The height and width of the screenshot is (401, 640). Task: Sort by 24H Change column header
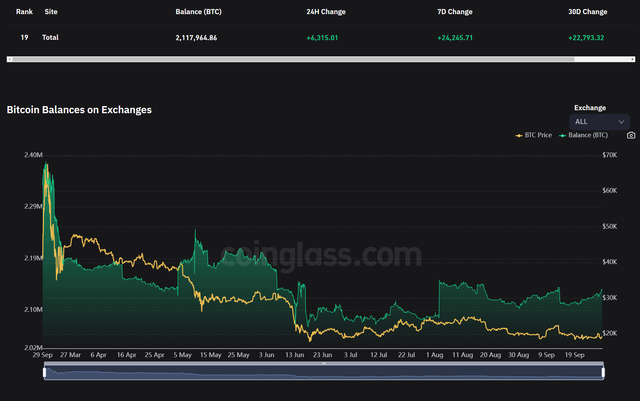(326, 12)
